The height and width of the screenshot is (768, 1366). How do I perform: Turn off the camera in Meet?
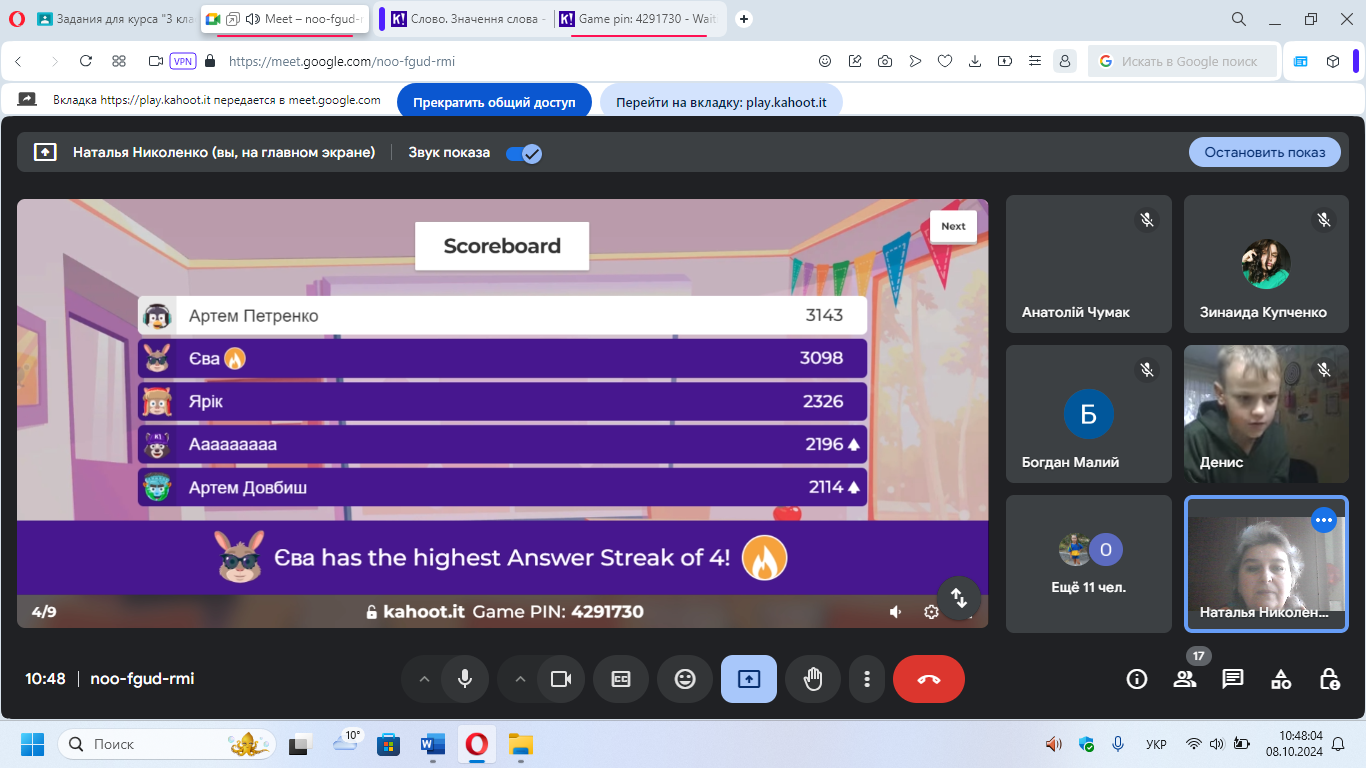(561, 679)
